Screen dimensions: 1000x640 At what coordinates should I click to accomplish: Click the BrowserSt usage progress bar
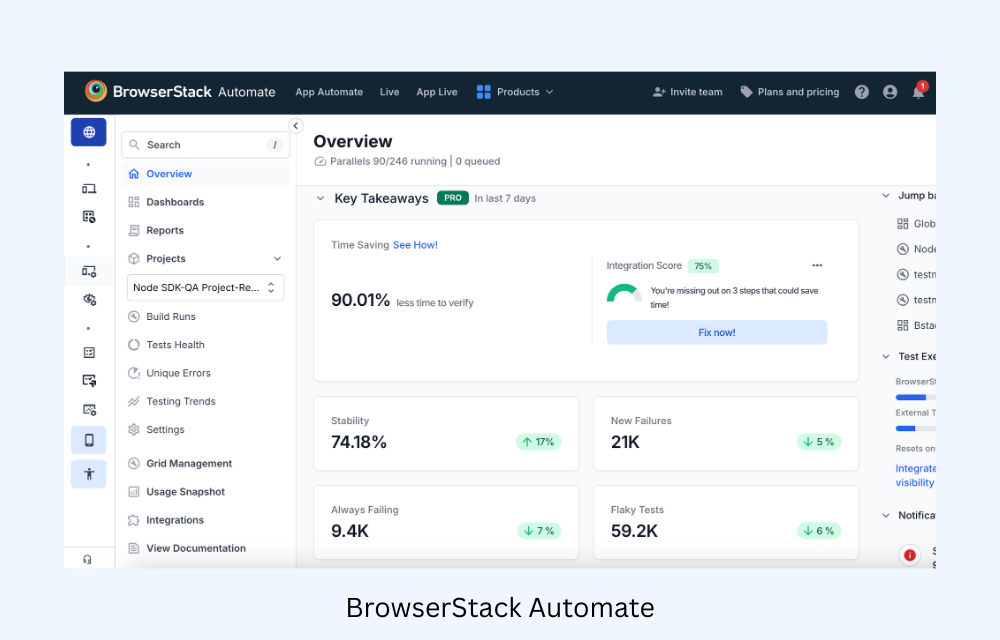click(916, 397)
